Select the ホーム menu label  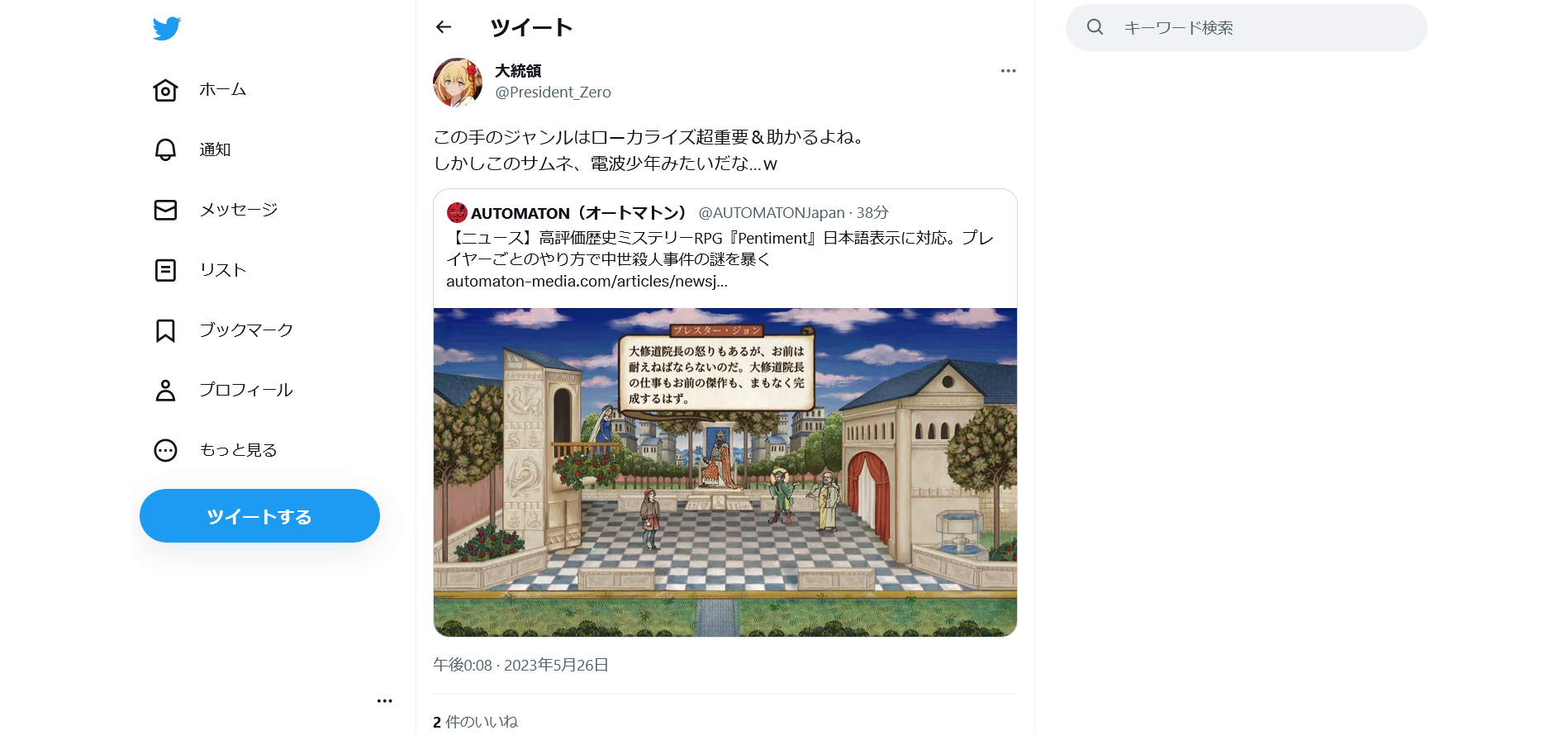pyautogui.click(x=223, y=89)
